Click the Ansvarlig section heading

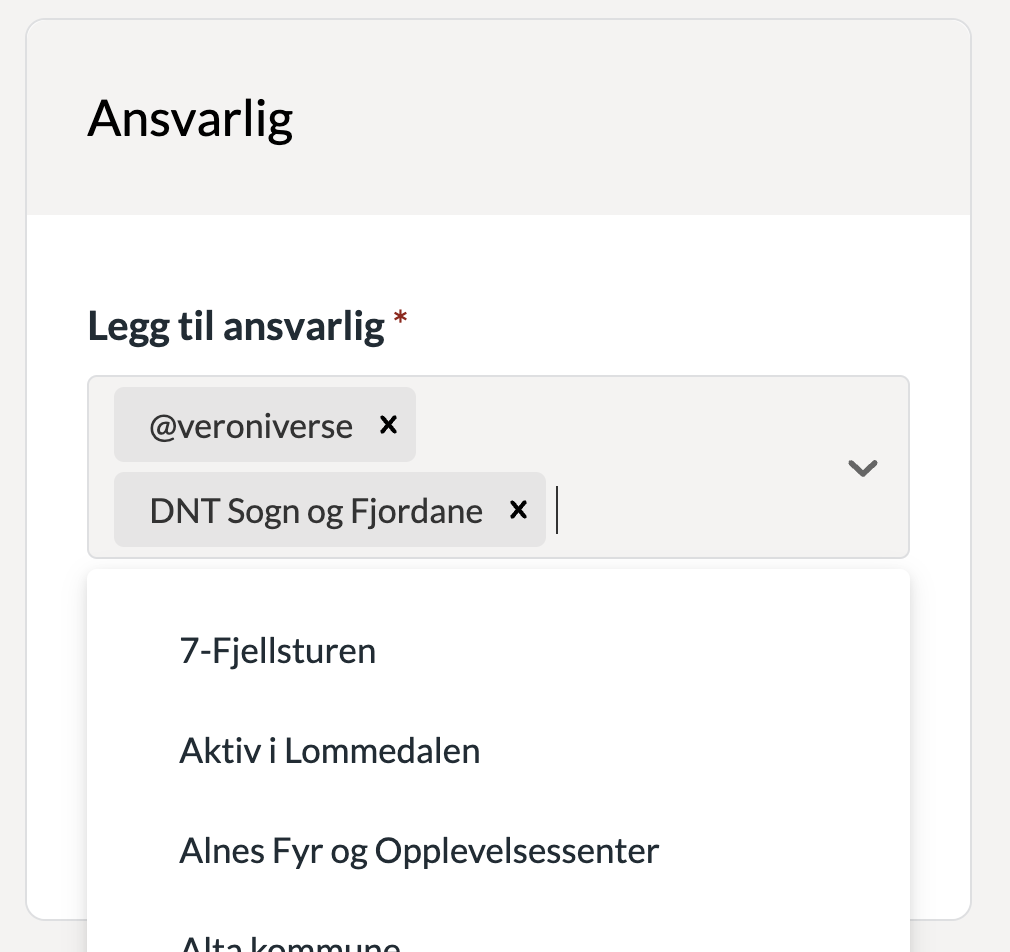(x=190, y=119)
